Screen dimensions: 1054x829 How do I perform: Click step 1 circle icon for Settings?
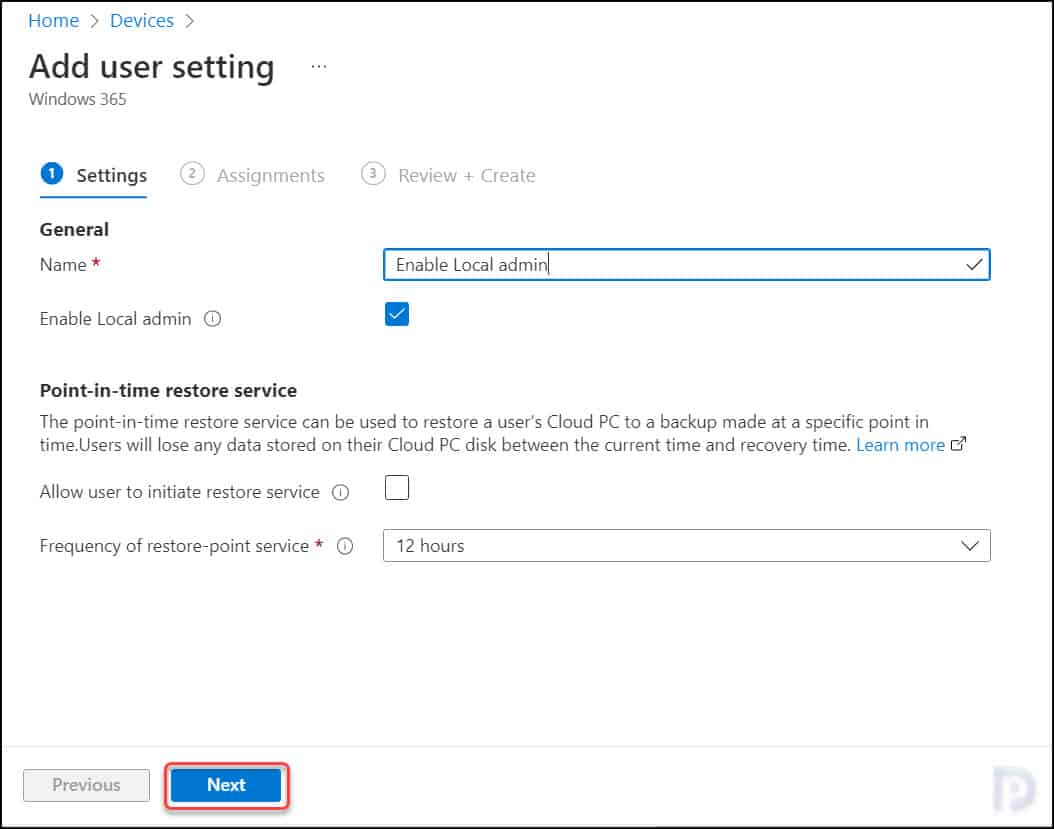pyautogui.click(x=52, y=173)
